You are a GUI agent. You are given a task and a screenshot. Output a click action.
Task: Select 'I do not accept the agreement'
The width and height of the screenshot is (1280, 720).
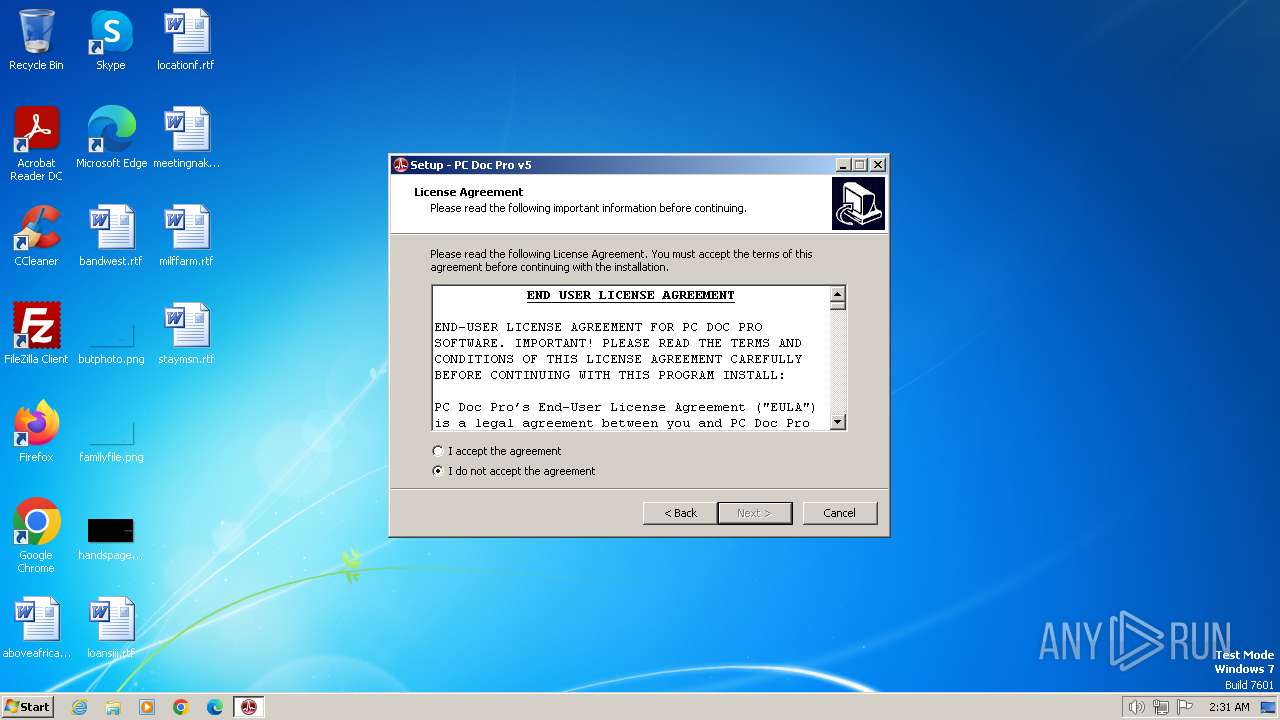click(513, 471)
